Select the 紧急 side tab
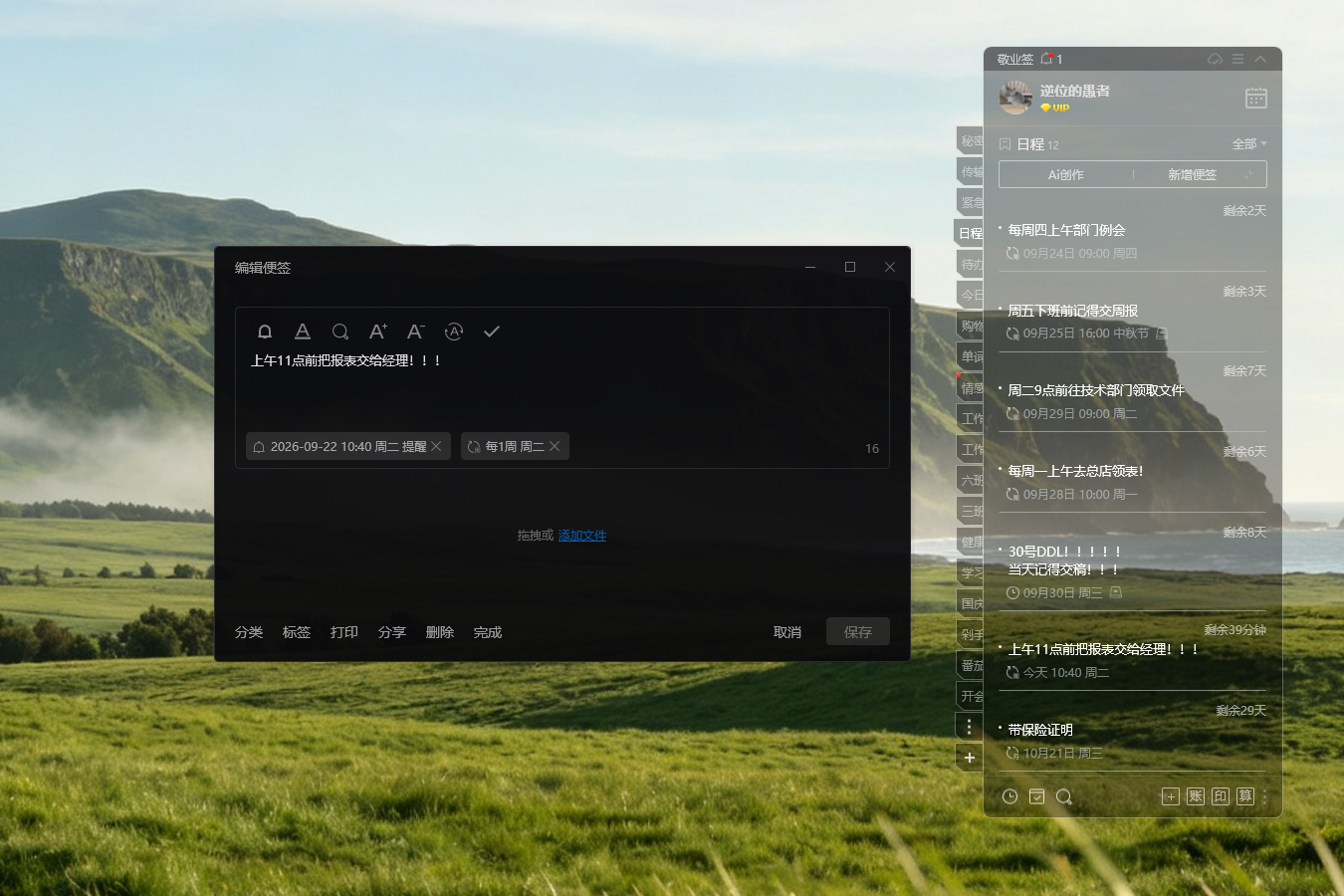 click(x=970, y=202)
